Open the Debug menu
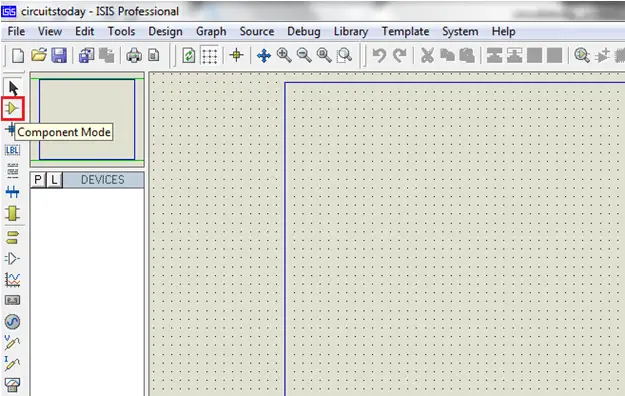 point(304,32)
